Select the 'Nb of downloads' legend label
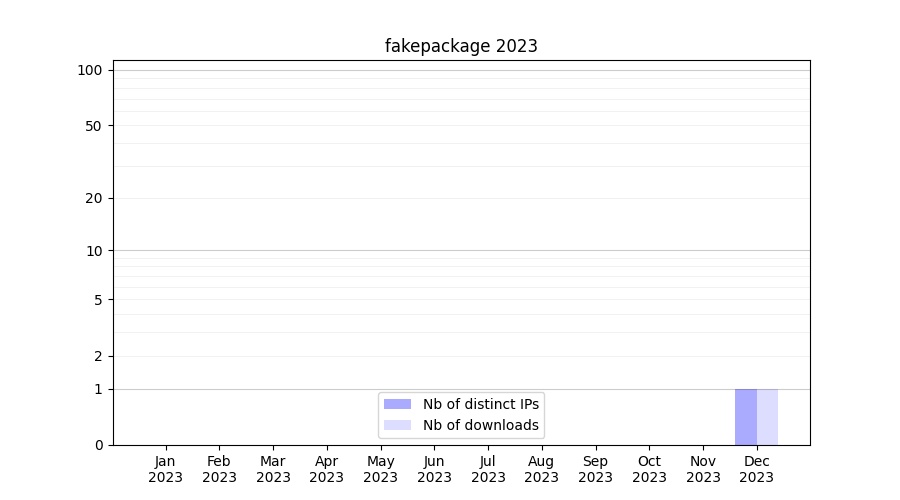This screenshot has width=900, height=500. pyautogui.click(x=480, y=425)
